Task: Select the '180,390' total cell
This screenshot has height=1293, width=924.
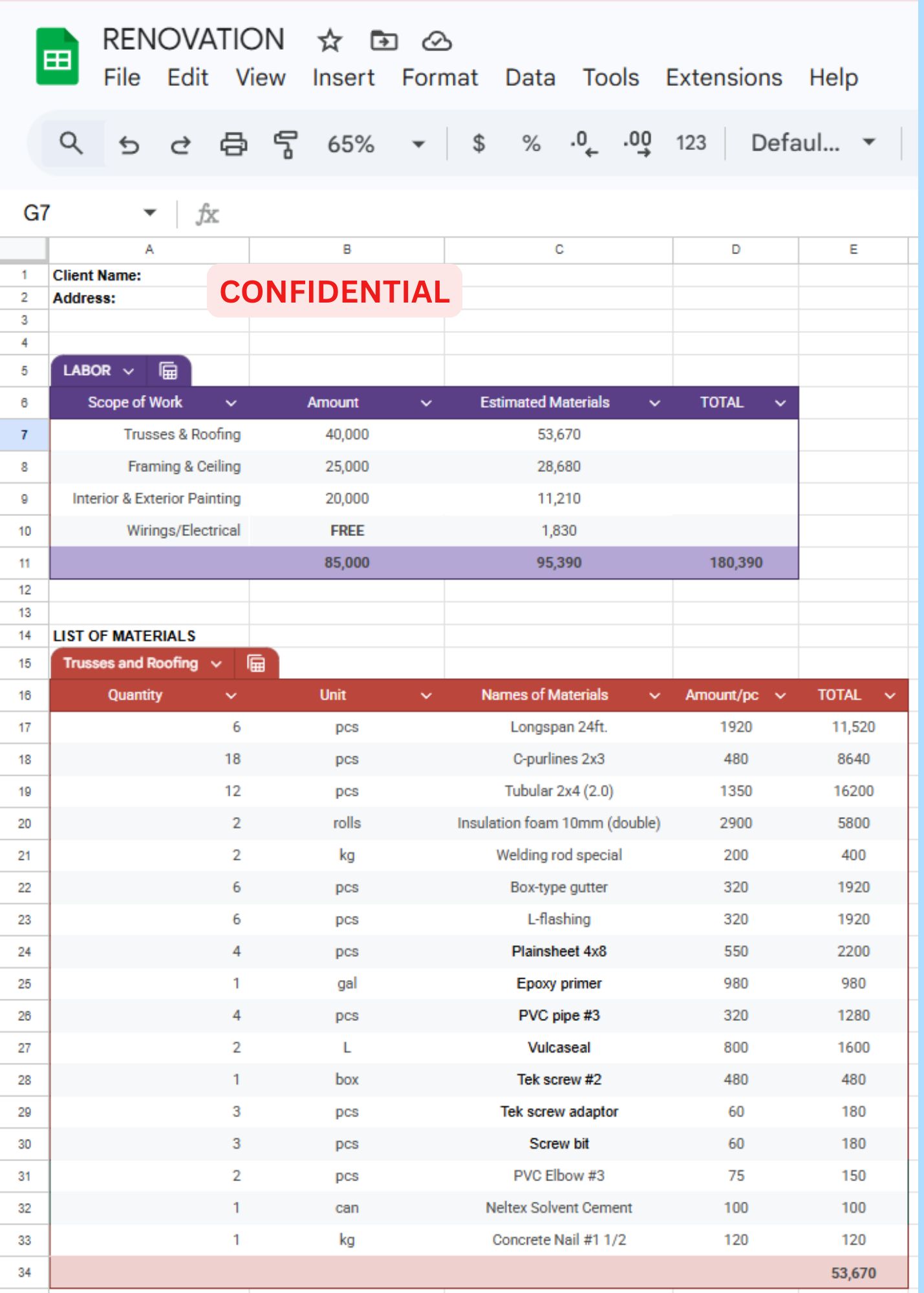Action: point(736,563)
